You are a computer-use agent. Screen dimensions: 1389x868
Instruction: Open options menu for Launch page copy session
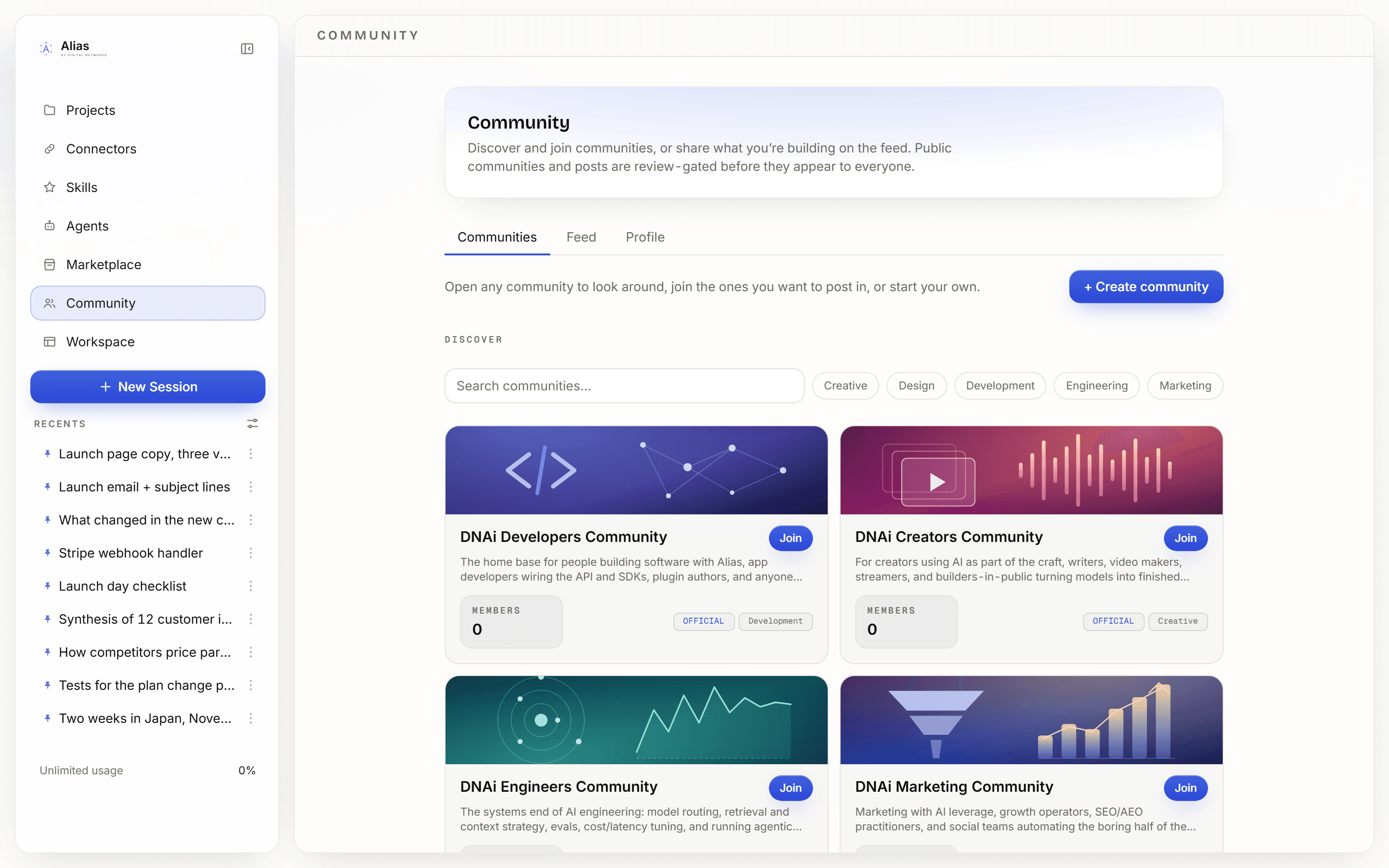click(251, 454)
